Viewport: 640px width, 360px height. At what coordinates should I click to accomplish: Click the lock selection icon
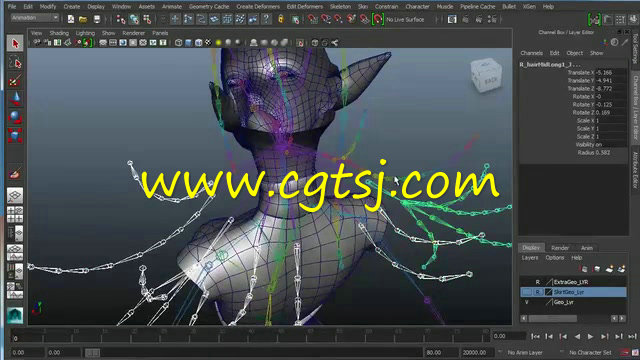[x=281, y=19]
